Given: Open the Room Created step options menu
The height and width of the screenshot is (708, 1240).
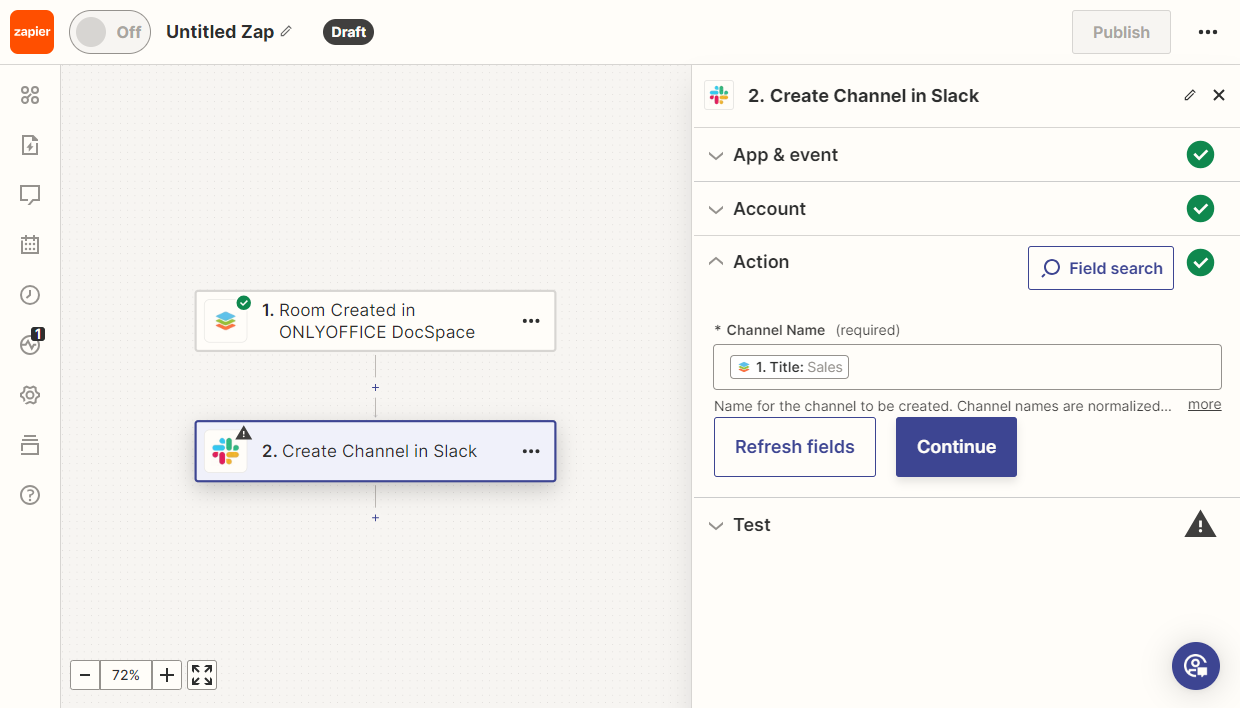Looking at the screenshot, I should pos(531,321).
